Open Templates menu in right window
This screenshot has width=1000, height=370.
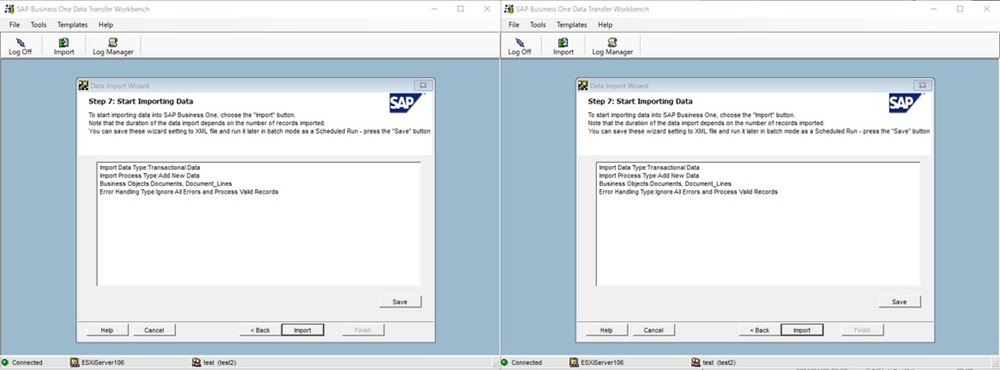571,25
